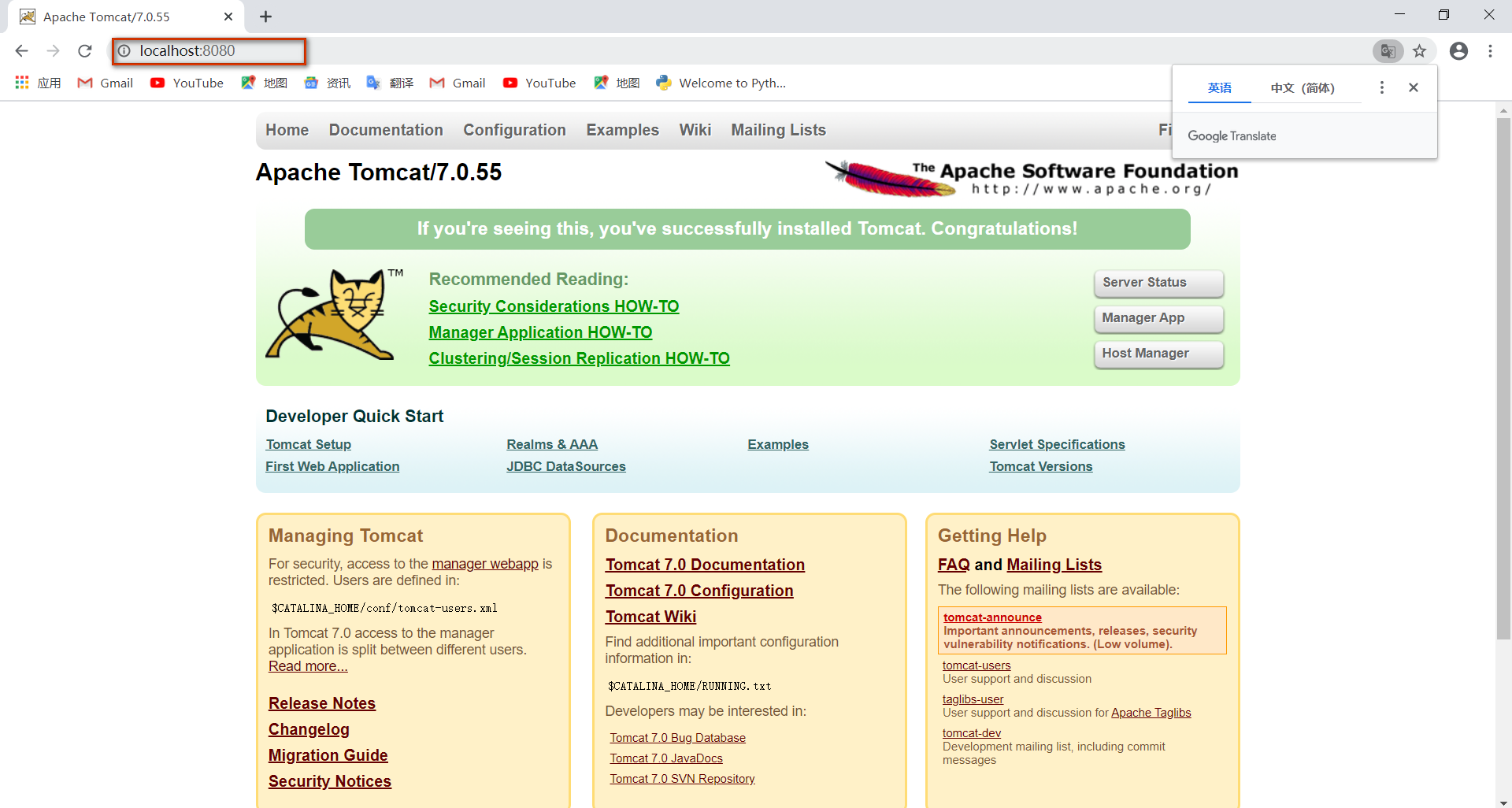The height and width of the screenshot is (808, 1512).
Task: Open Manager Application HOW-TO link
Action: (x=540, y=332)
